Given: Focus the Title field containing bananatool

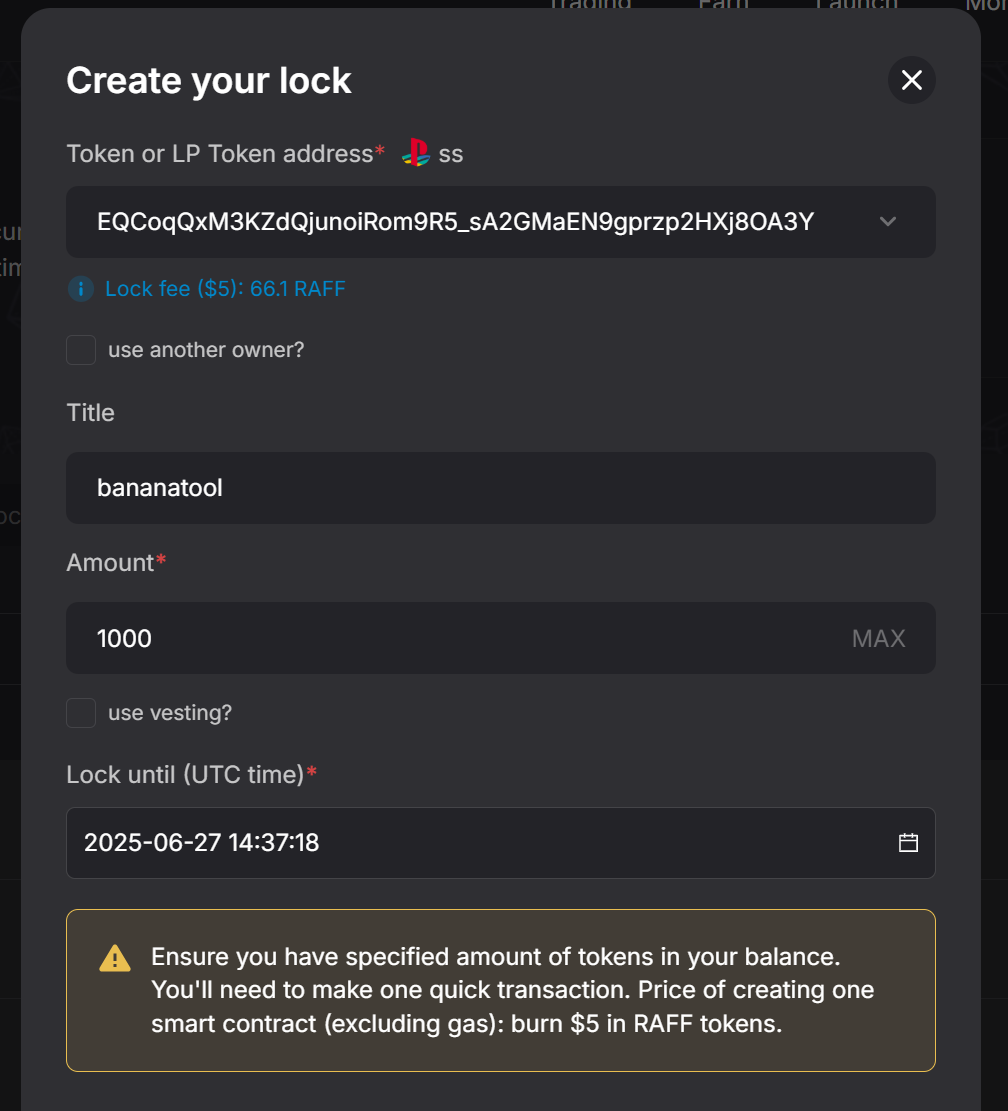Looking at the screenshot, I should (500, 488).
